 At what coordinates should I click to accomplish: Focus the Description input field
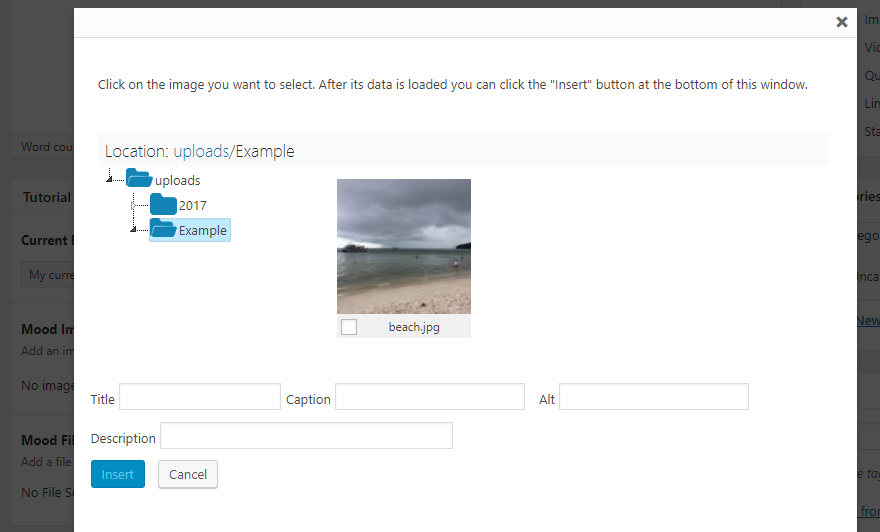[x=306, y=436]
